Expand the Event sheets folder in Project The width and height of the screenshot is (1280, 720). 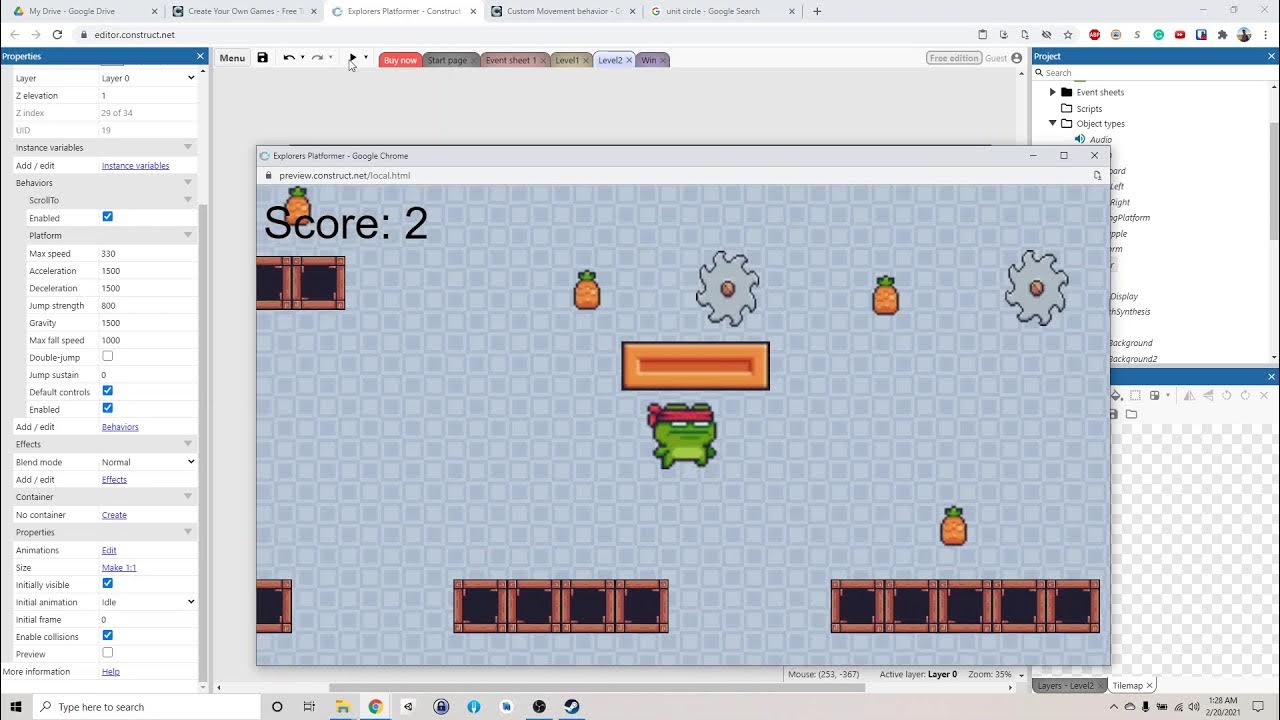[x=1052, y=92]
